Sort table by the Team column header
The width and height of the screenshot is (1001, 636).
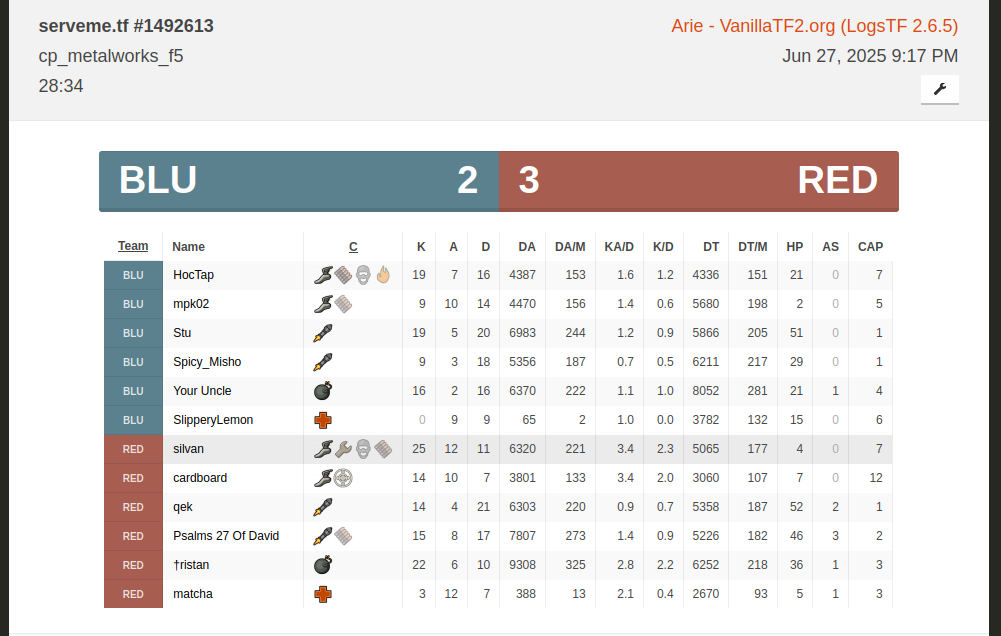click(133, 246)
